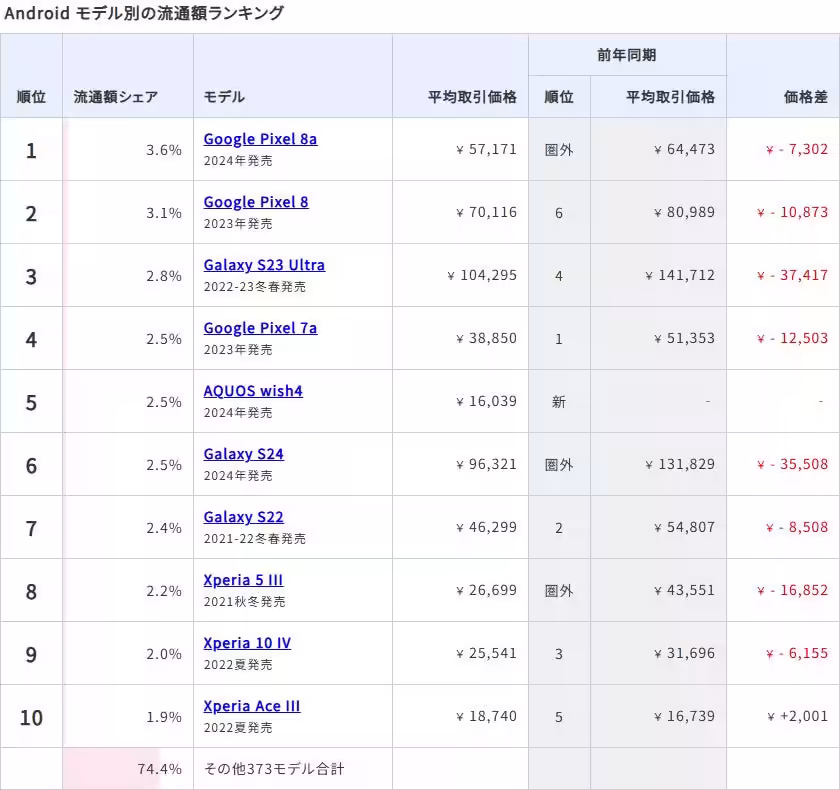Select the AQUOS wish4 link
This screenshot has height=790, width=840.
253,391
